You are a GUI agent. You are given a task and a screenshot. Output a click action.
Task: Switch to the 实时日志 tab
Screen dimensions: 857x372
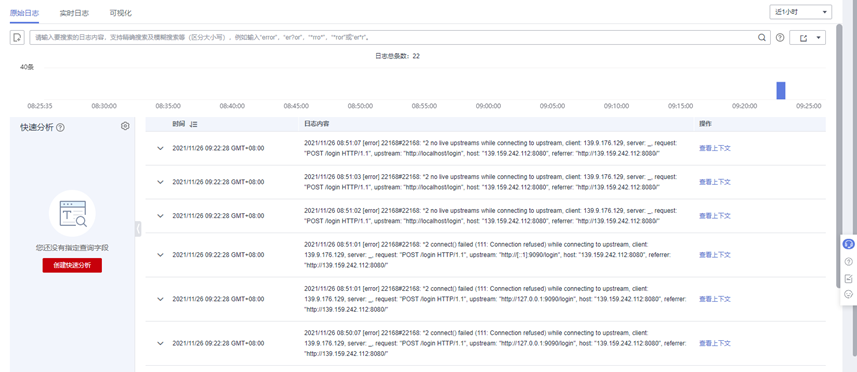click(x=74, y=13)
